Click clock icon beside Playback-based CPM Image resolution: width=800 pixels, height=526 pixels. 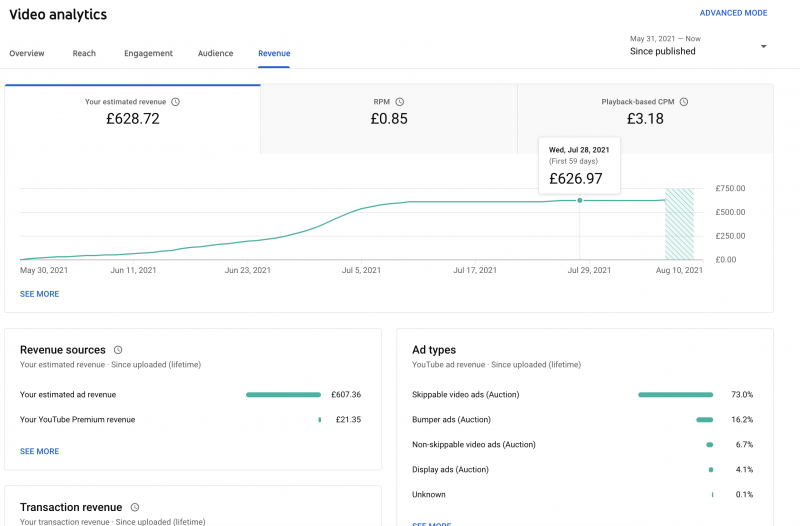[x=684, y=102]
